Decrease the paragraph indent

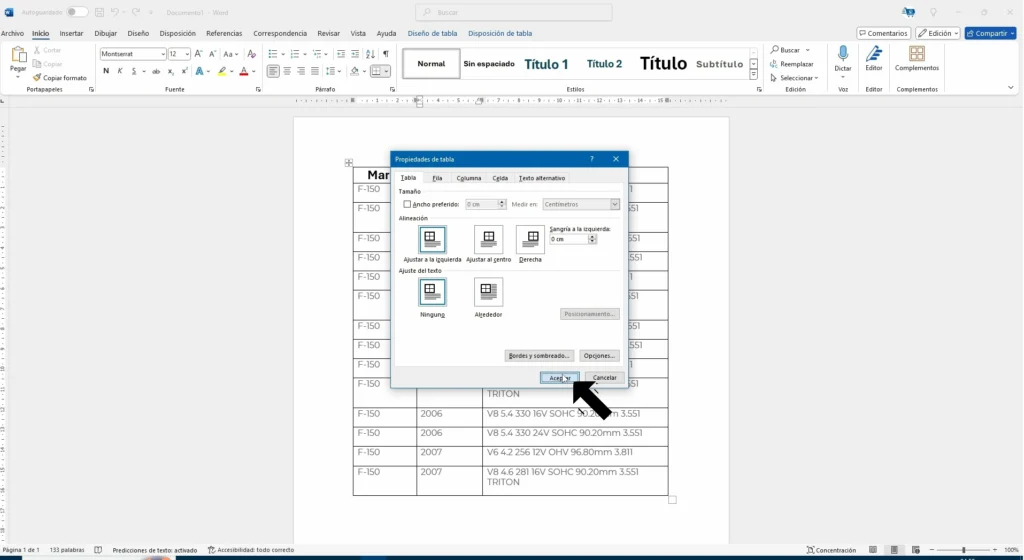click(x=341, y=54)
